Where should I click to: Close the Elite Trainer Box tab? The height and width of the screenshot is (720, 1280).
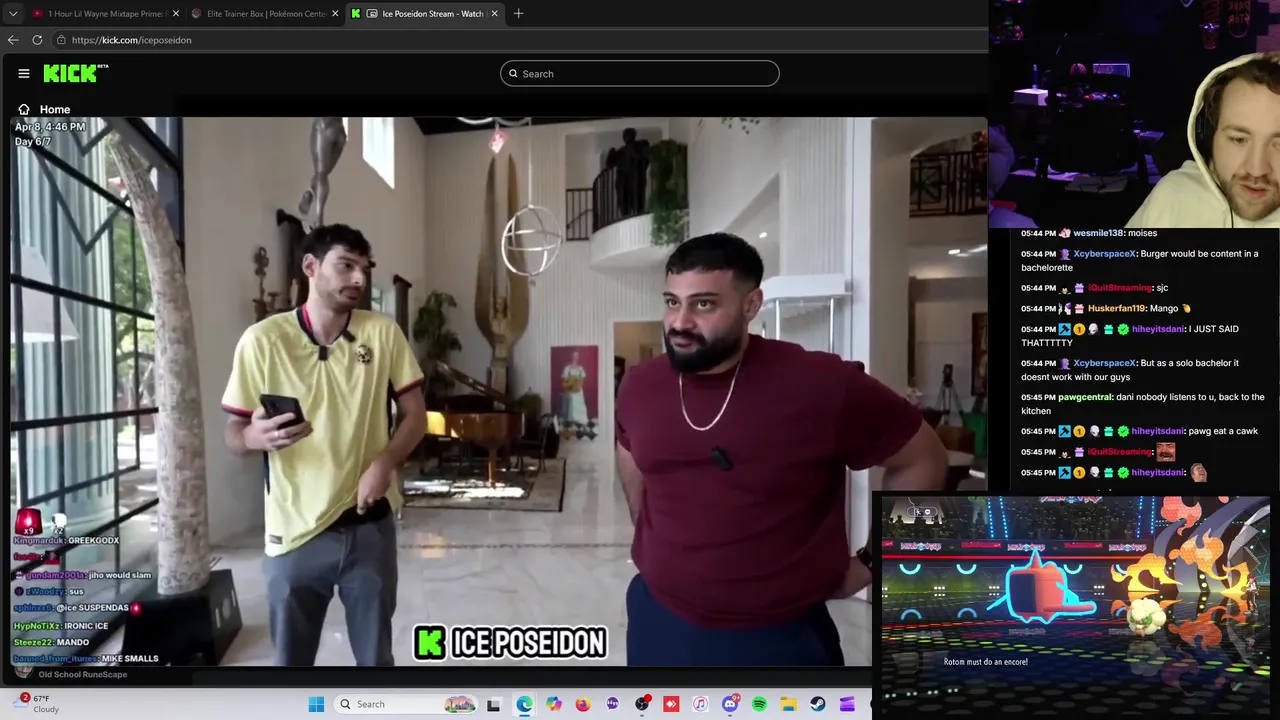pos(335,14)
